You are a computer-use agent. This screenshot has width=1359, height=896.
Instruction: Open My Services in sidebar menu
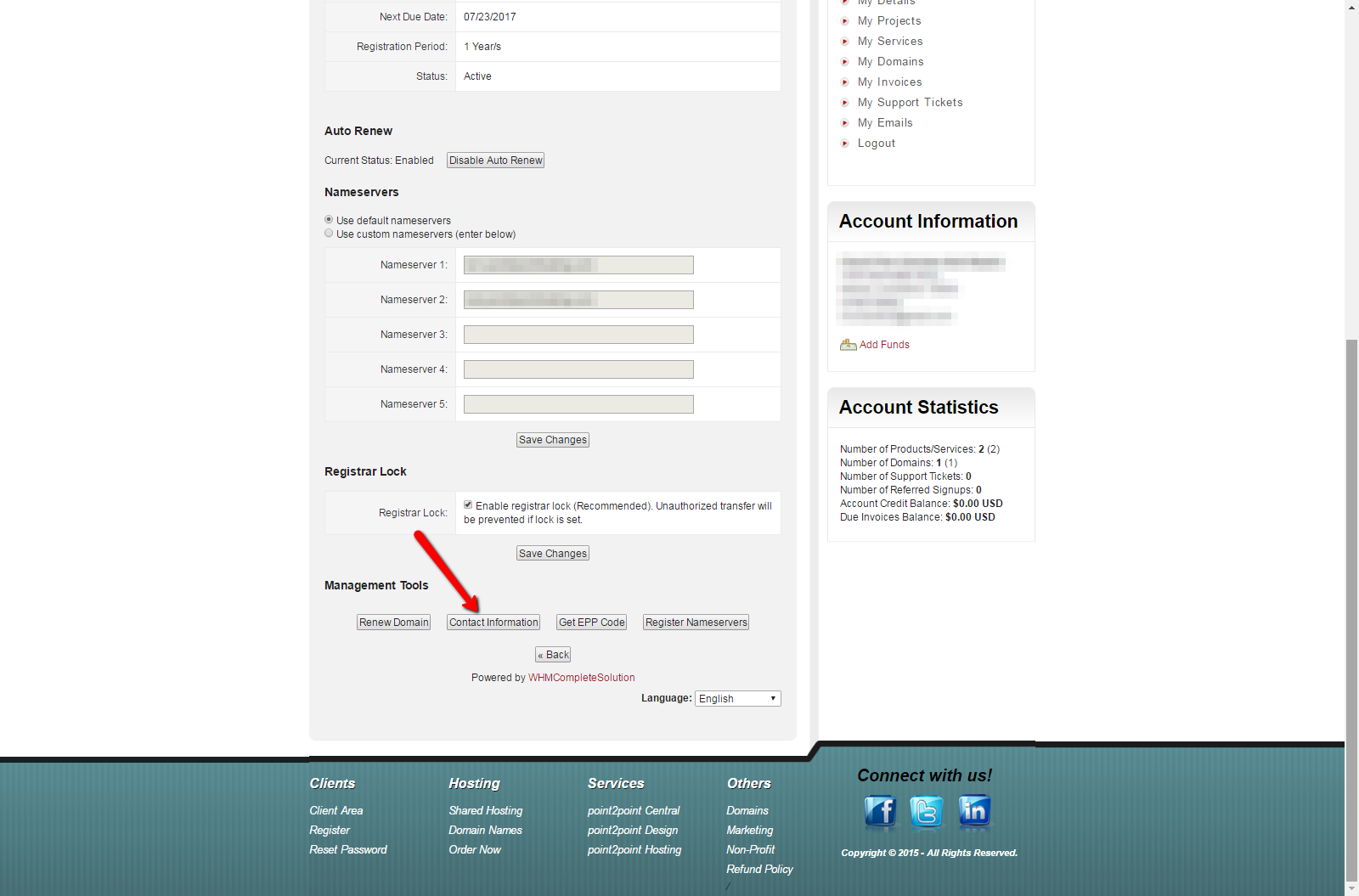(x=890, y=42)
